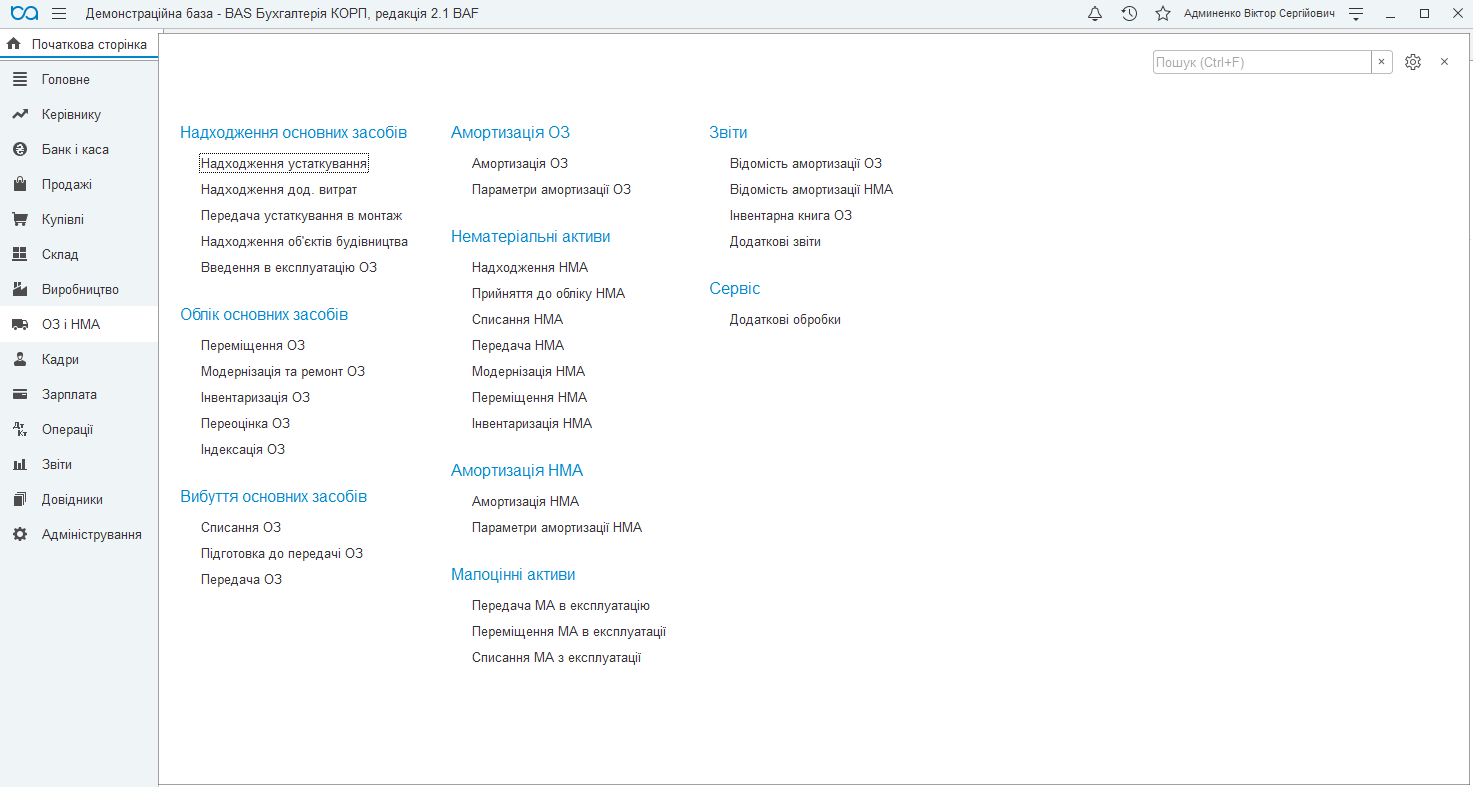Select Модернізація НМА
Viewport: 1473px width, 787px height.
tap(529, 372)
